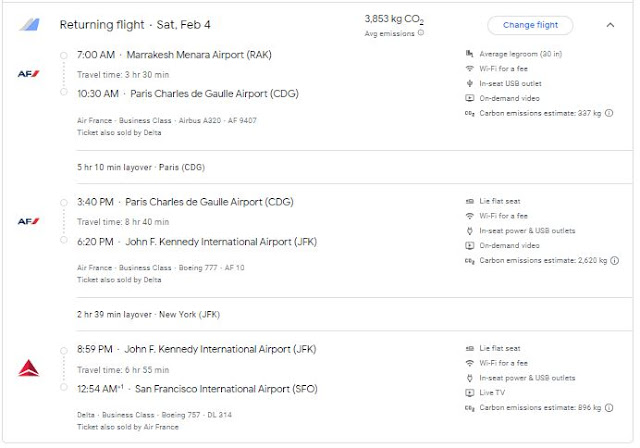Click the Live TV icon
Image resolution: width=640 pixels, height=448 pixels.
[x=470, y=393]
